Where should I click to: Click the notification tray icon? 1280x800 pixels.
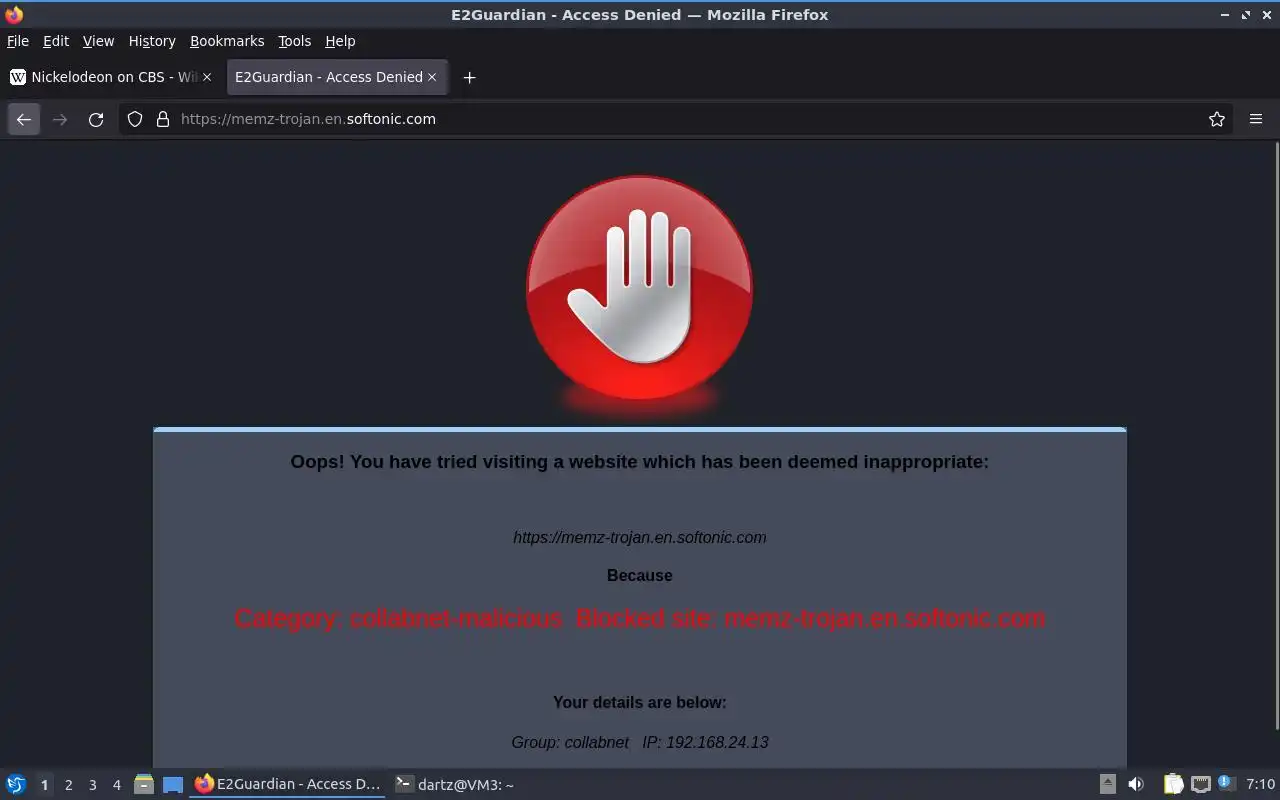click(1227, 783)
